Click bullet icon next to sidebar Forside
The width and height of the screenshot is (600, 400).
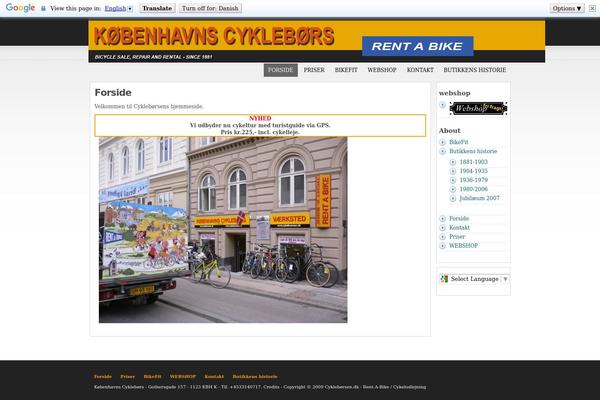coord(442,219)
